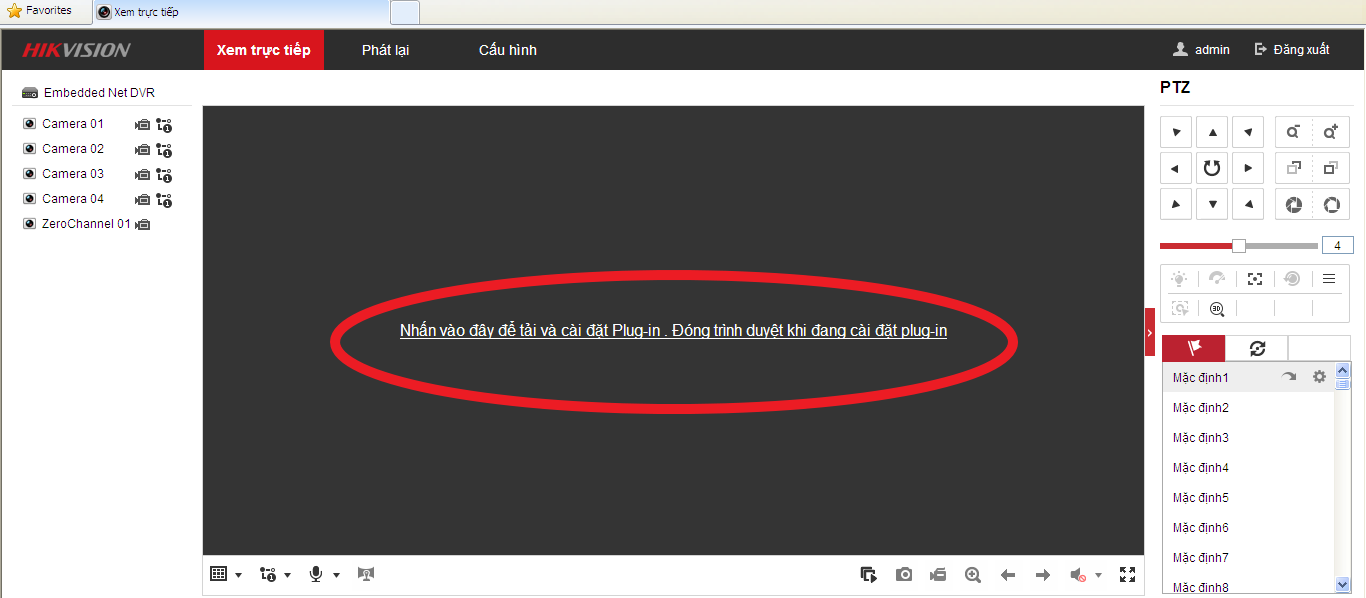Toggle recording all channels in bottom toolbar

tap(938, 574)
